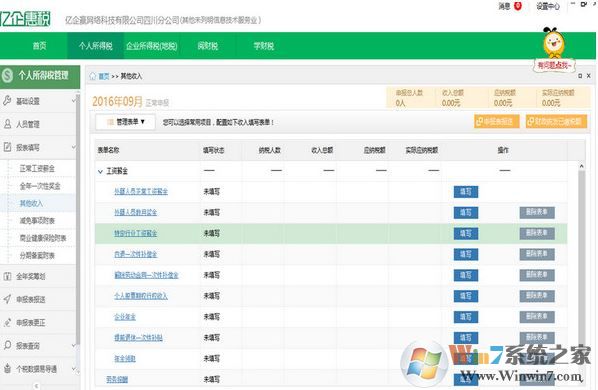Open the 企业年金 form link
Image resolution: width=598 pixels, height=390 pixels.
(x=125, y=317)
